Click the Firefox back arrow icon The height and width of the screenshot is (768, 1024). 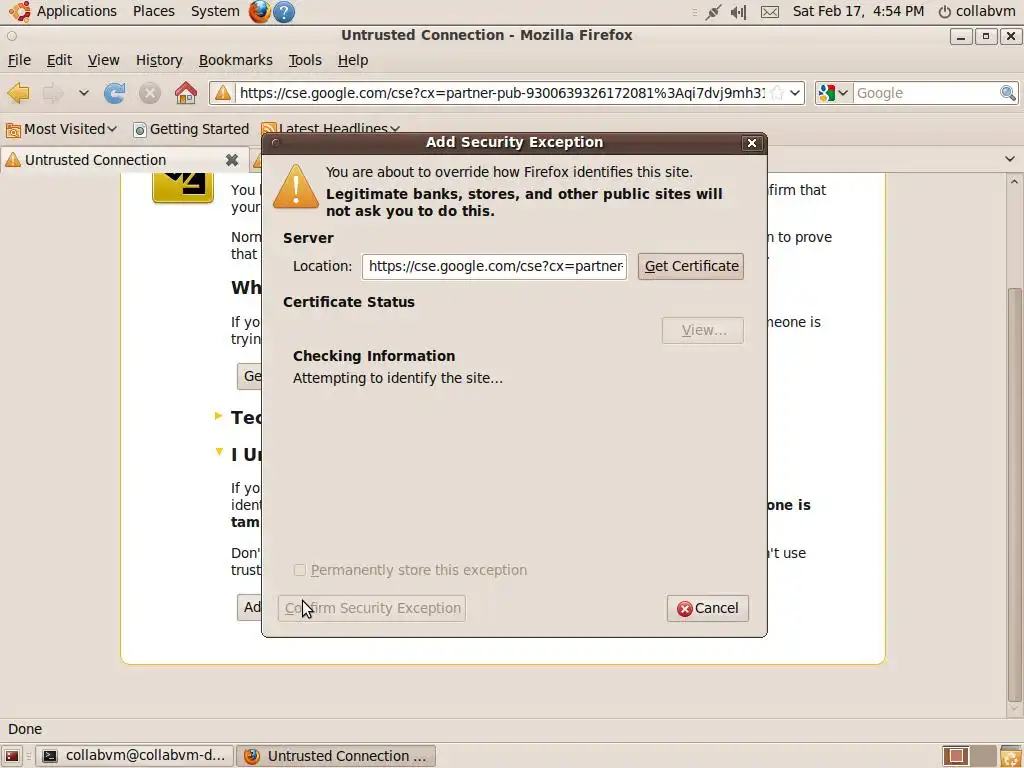(x=18, y=93)
